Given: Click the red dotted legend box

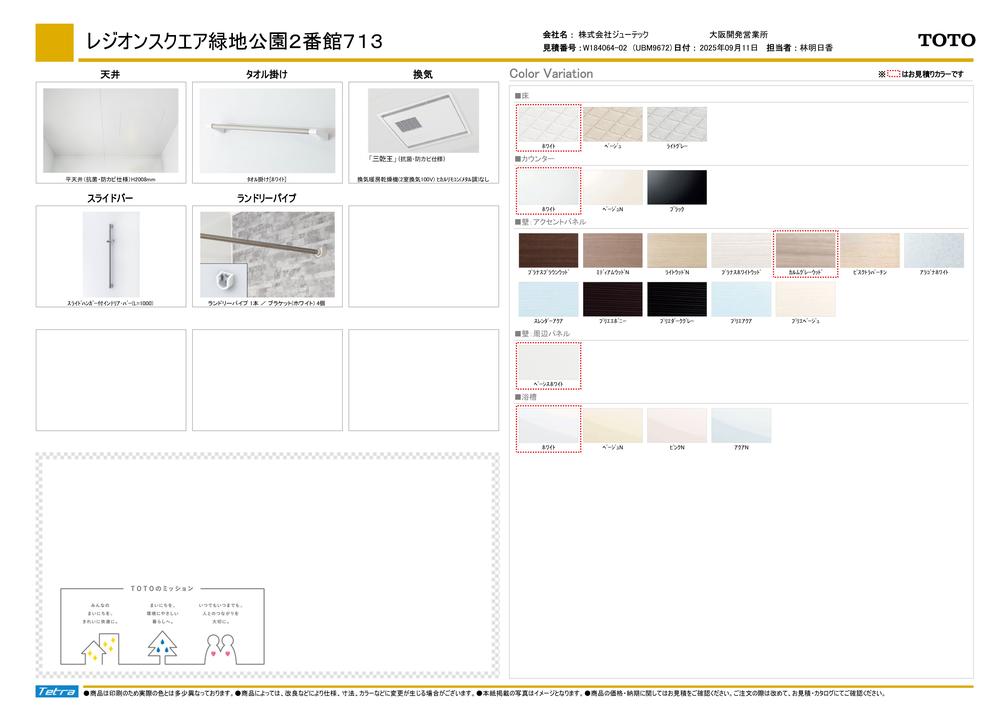Looking at the screenshot, I should point(893,74).
